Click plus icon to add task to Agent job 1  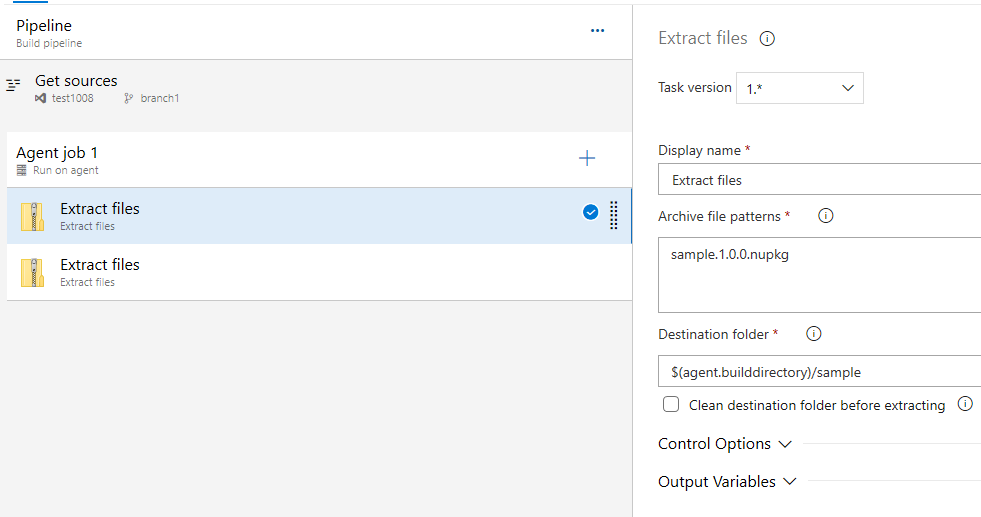pos(587,158)
